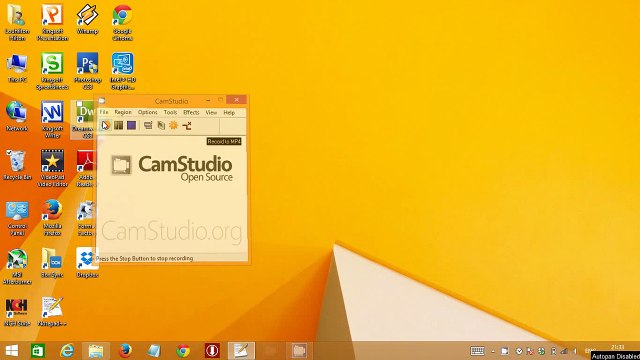
Task: Pause the recording in CamStudio
Action: coord(118,125)
